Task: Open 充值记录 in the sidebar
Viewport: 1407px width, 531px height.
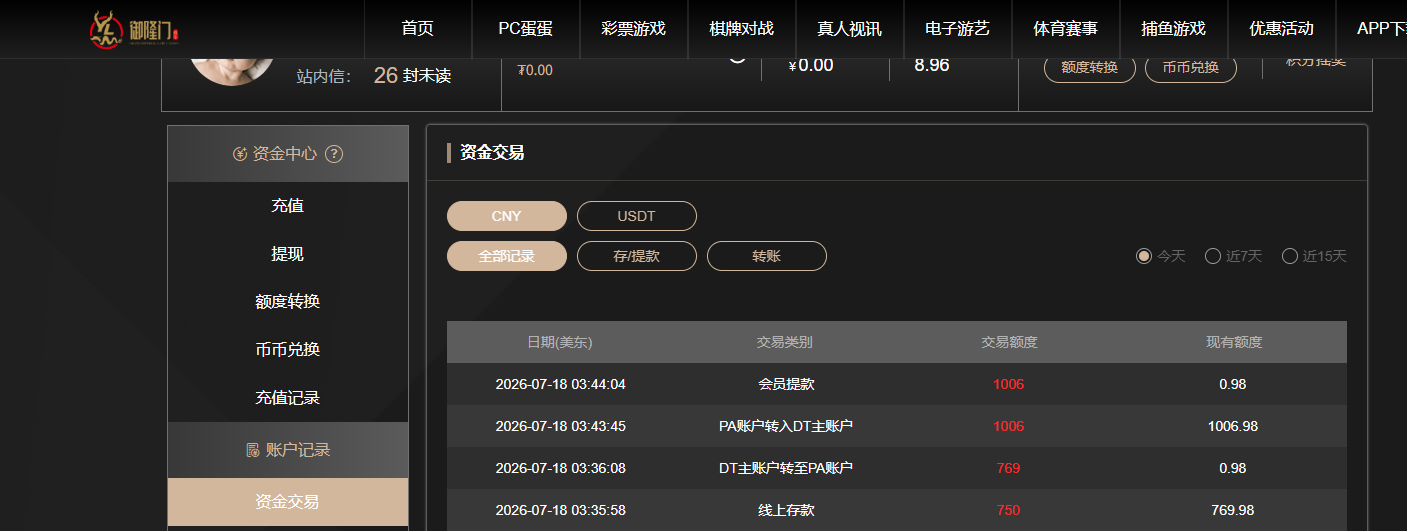Action: tap(288, 398)
